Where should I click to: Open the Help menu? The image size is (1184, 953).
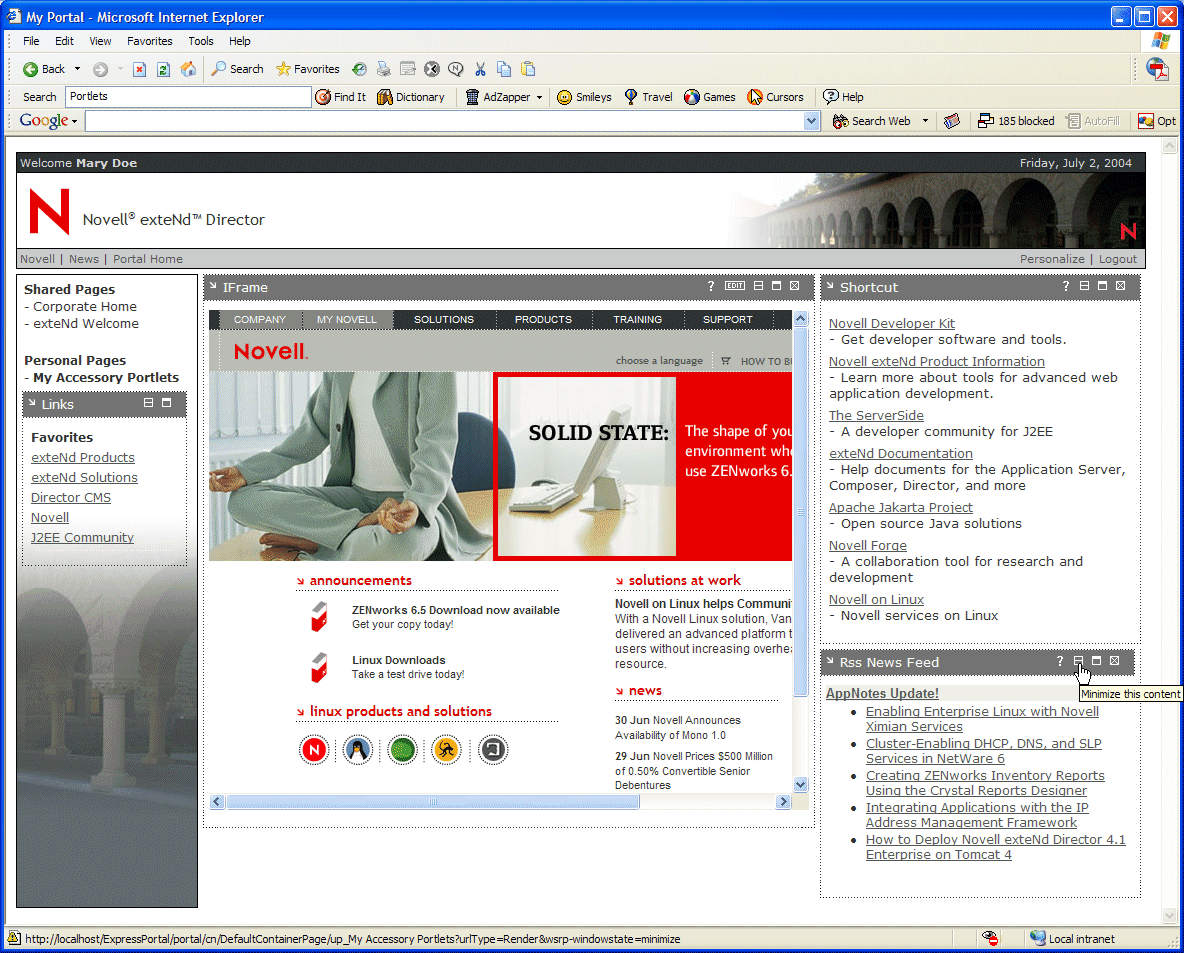pos(239,41)
